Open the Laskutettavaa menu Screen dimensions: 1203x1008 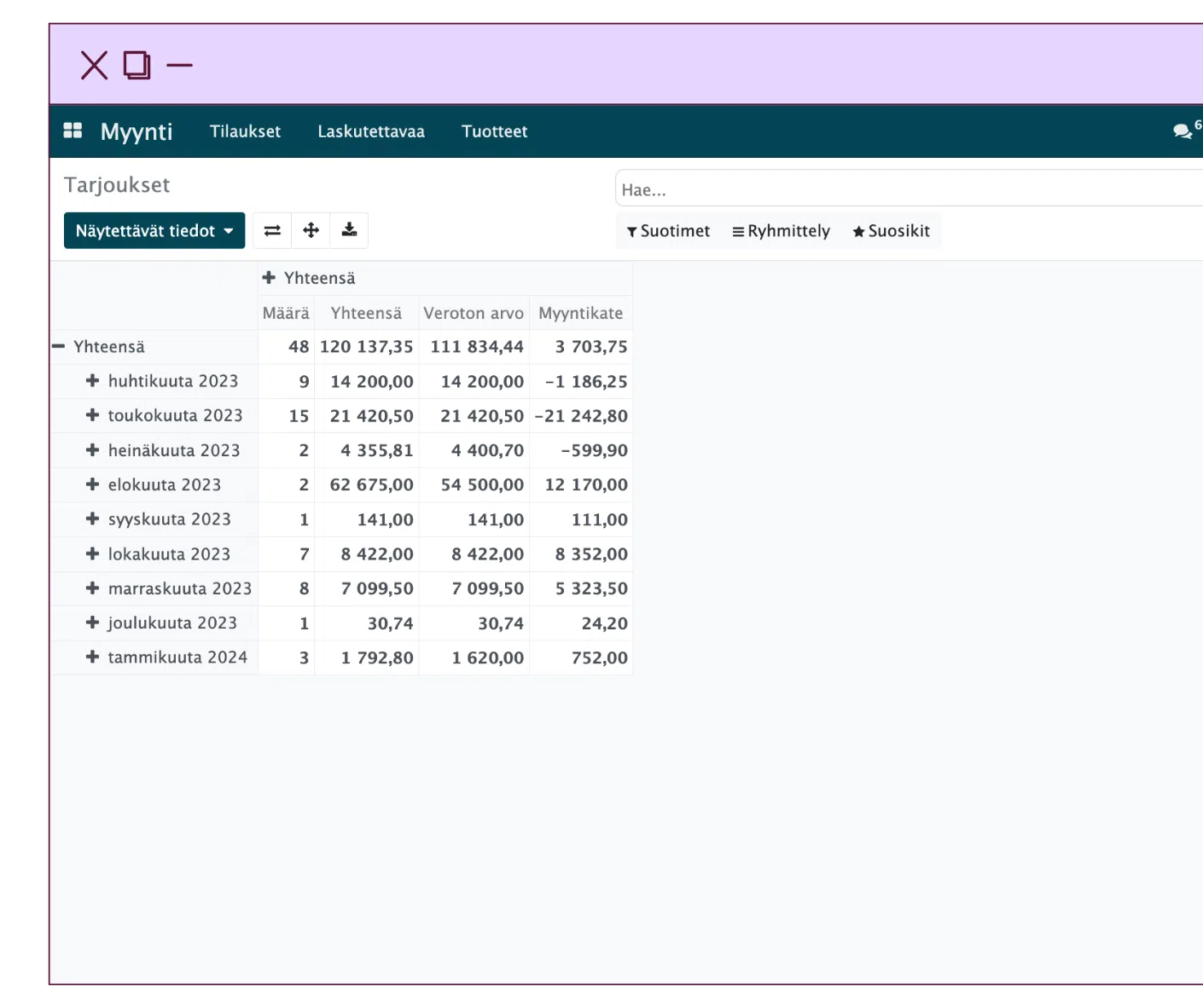coord(371,131)
